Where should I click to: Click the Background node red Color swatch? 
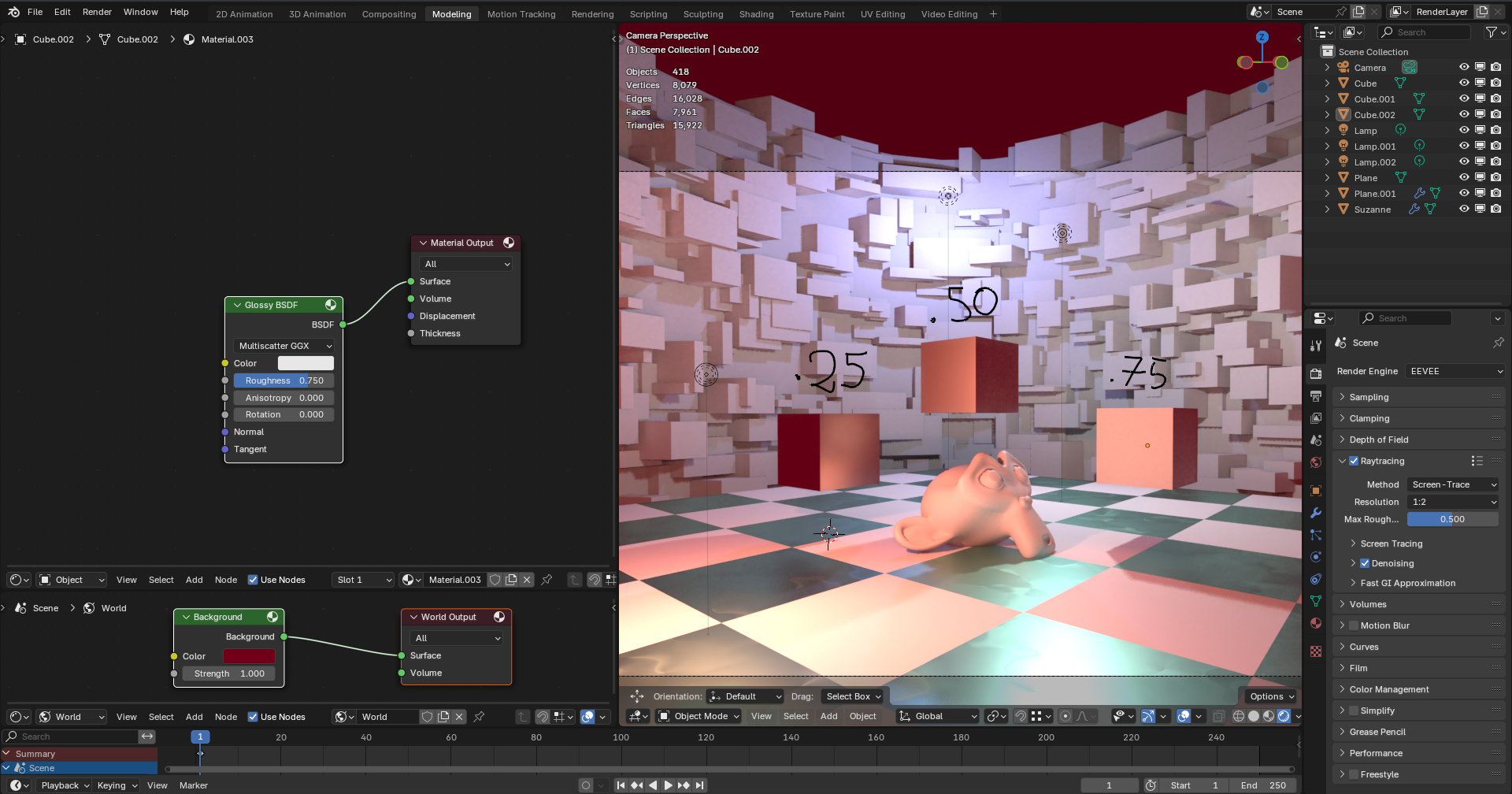point(249,656)
